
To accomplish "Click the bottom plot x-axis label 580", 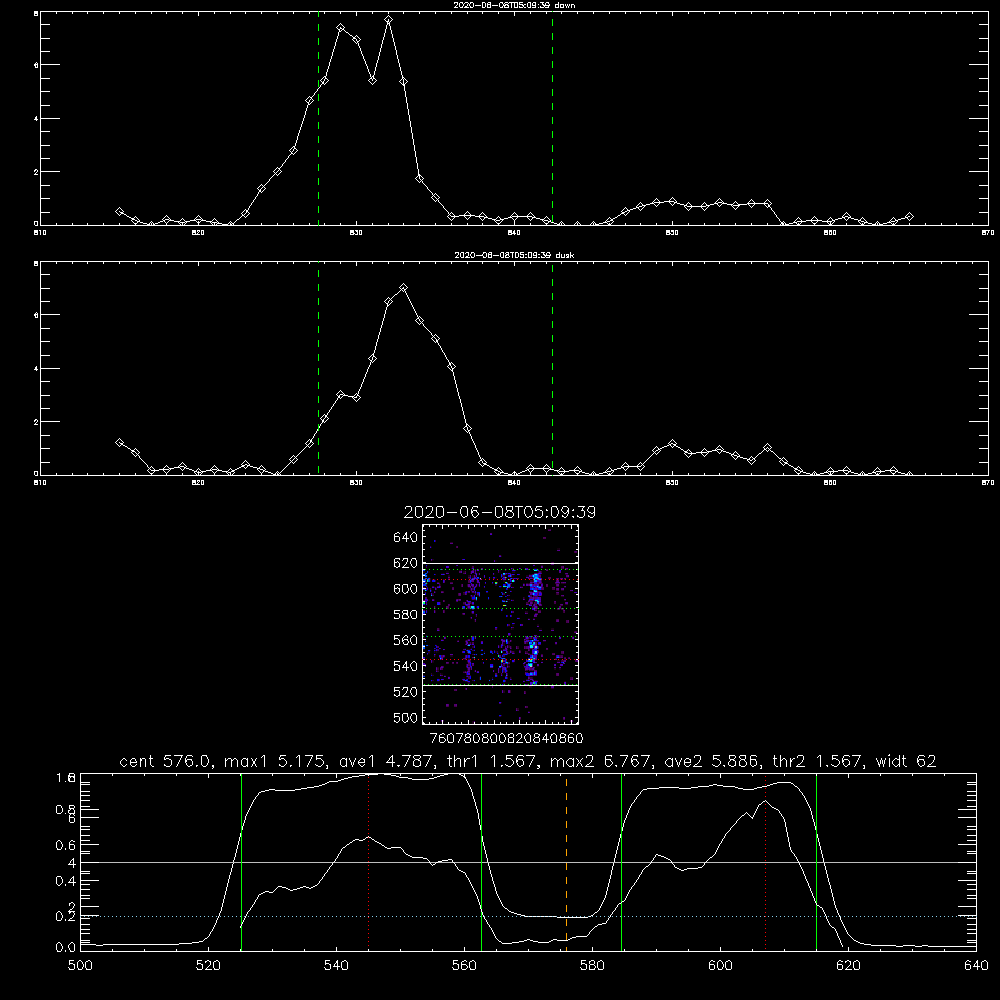I will coord(592,966).
